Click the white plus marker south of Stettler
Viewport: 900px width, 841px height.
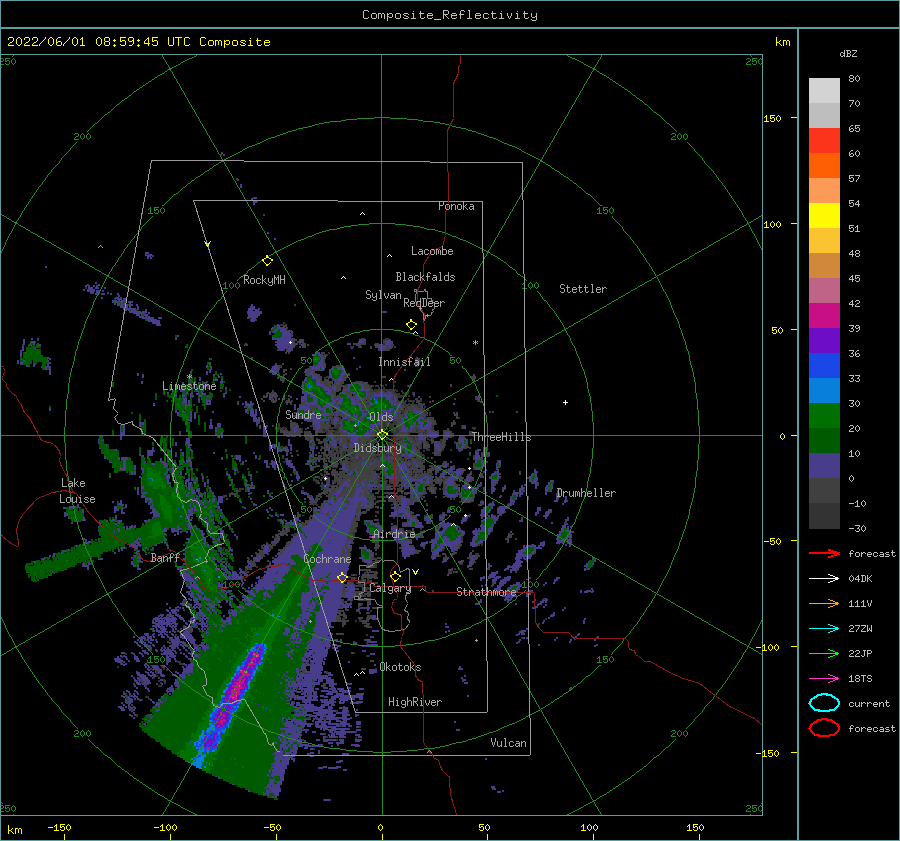(565, 402)
